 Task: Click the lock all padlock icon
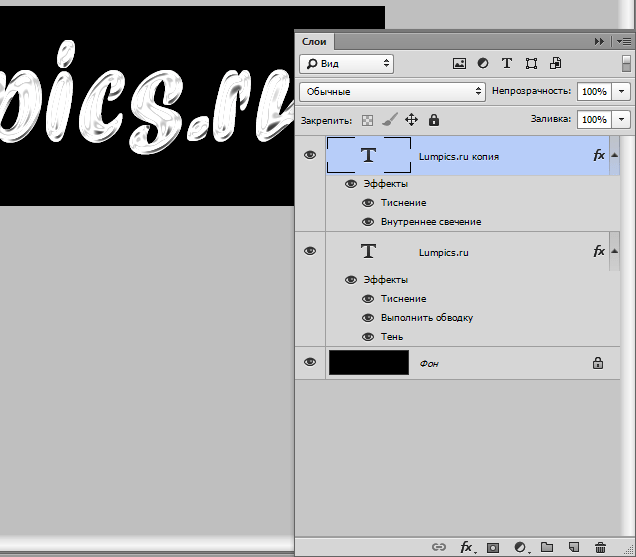433,120
